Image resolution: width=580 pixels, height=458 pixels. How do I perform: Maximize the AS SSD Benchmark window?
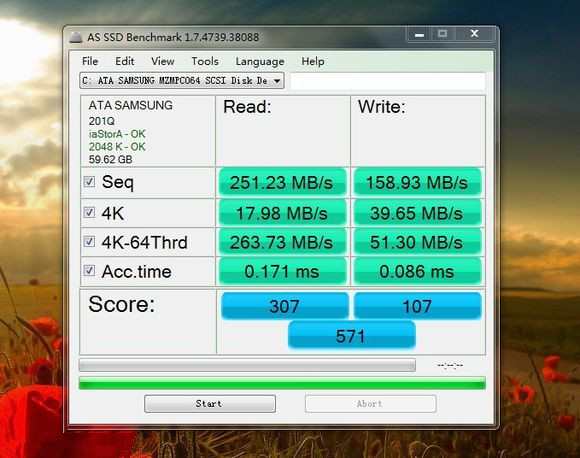point(442,34)
